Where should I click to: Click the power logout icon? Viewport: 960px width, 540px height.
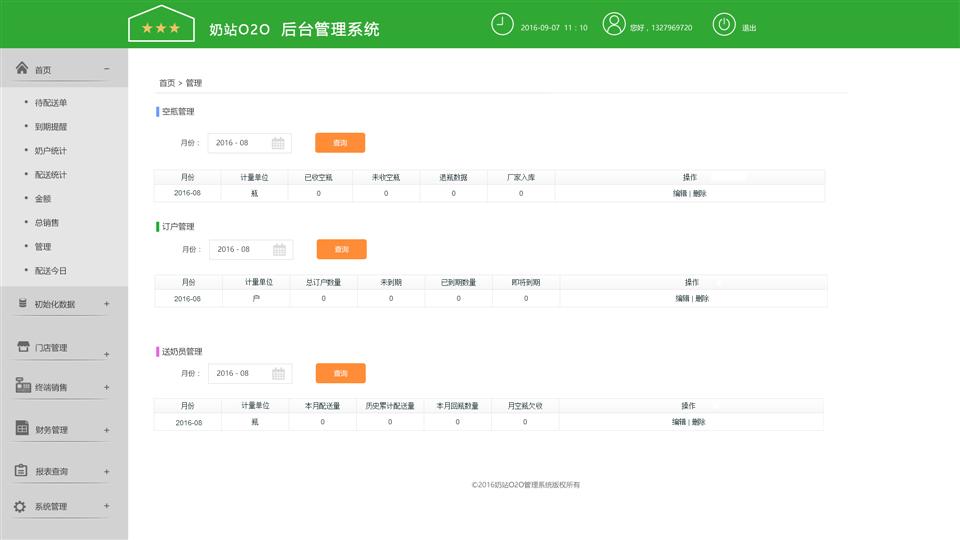click(x=724, y=25)
